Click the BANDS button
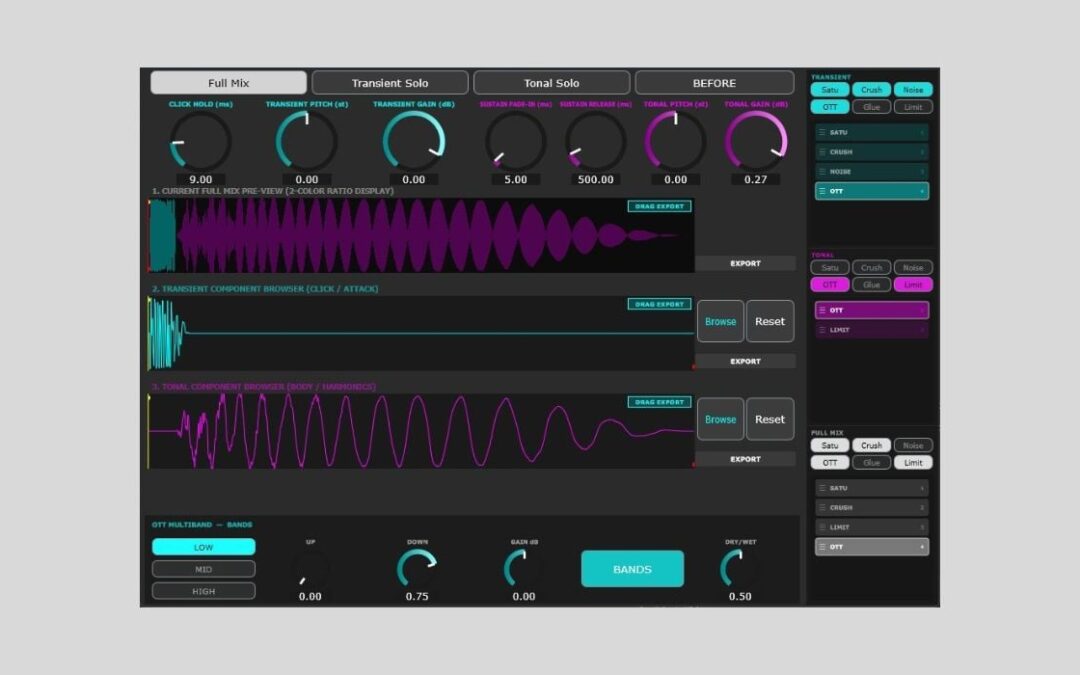Image resolution: width=1080 pixels, height=675 pixels. 632,569
